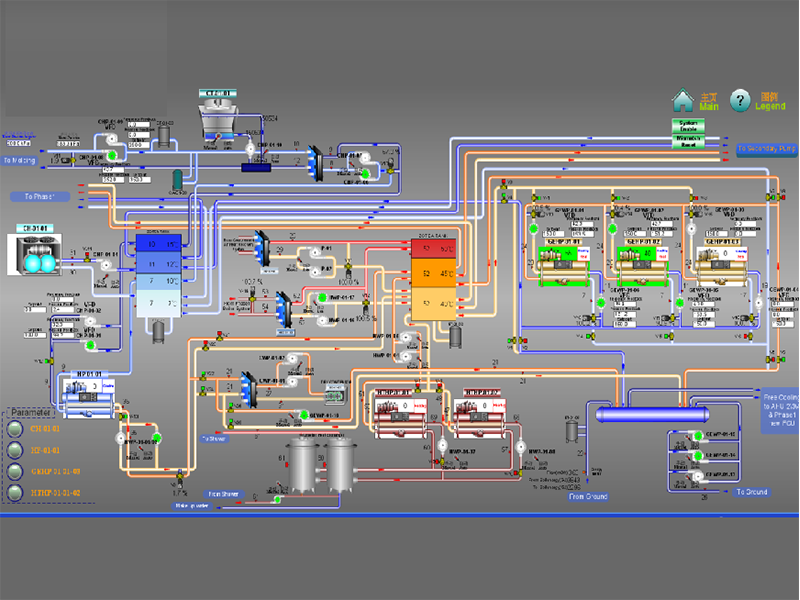Click the grey pressure vessel near cooling tower

(x=164, y=136)
